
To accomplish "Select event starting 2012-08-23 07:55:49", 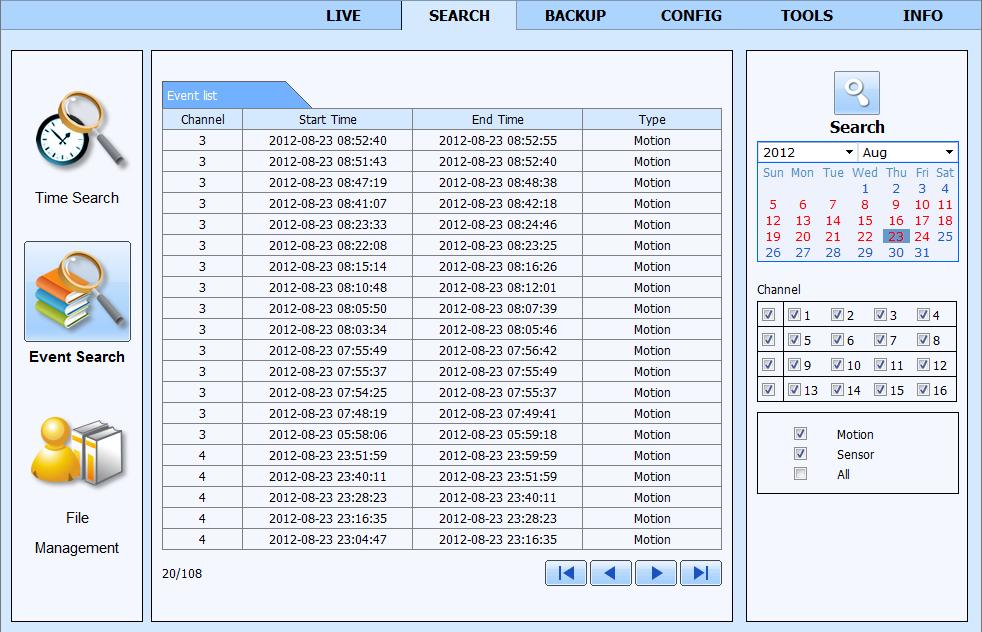I will pyautogui.click(x=442, y=350).
